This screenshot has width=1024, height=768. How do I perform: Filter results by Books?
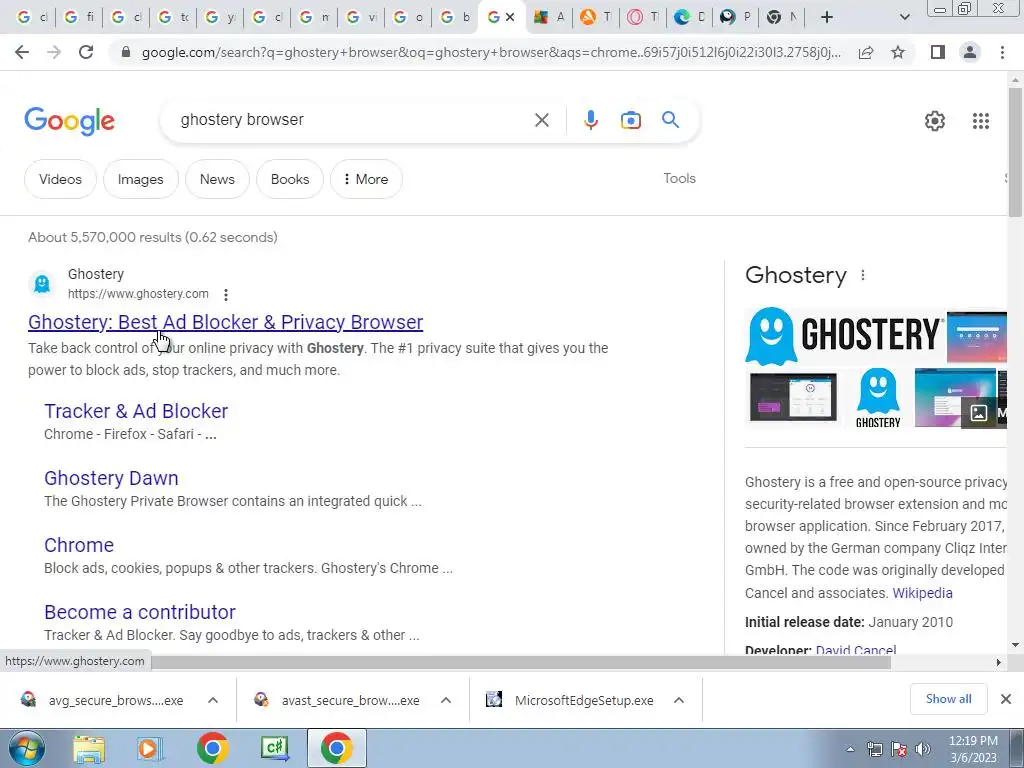pos(290,179)
